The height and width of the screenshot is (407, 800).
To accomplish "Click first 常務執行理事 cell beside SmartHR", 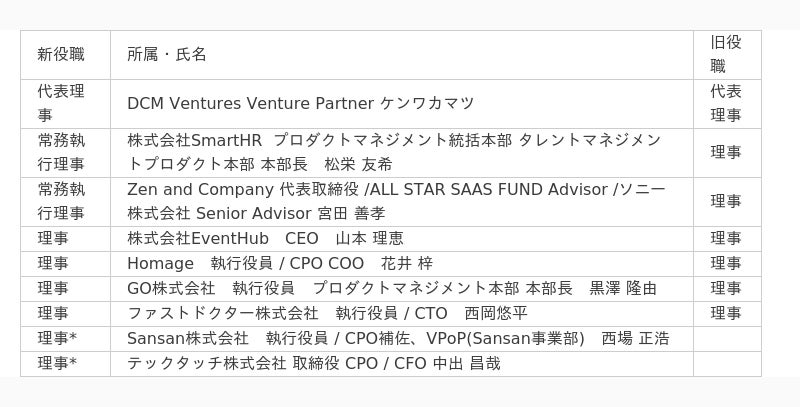I will [x=65, y=152].
